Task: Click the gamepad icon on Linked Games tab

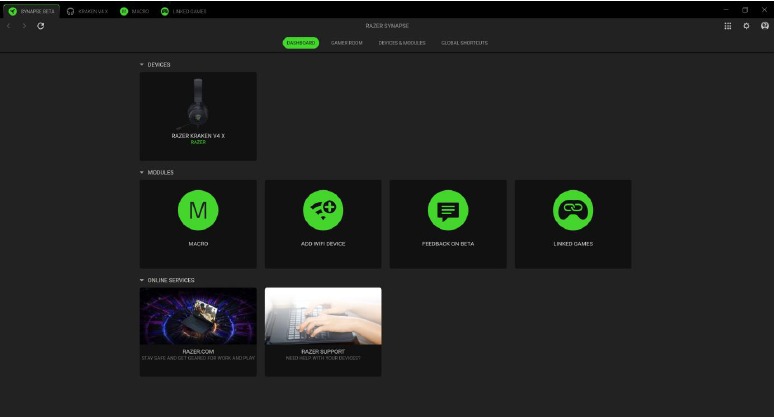Action: pos(165,11)
